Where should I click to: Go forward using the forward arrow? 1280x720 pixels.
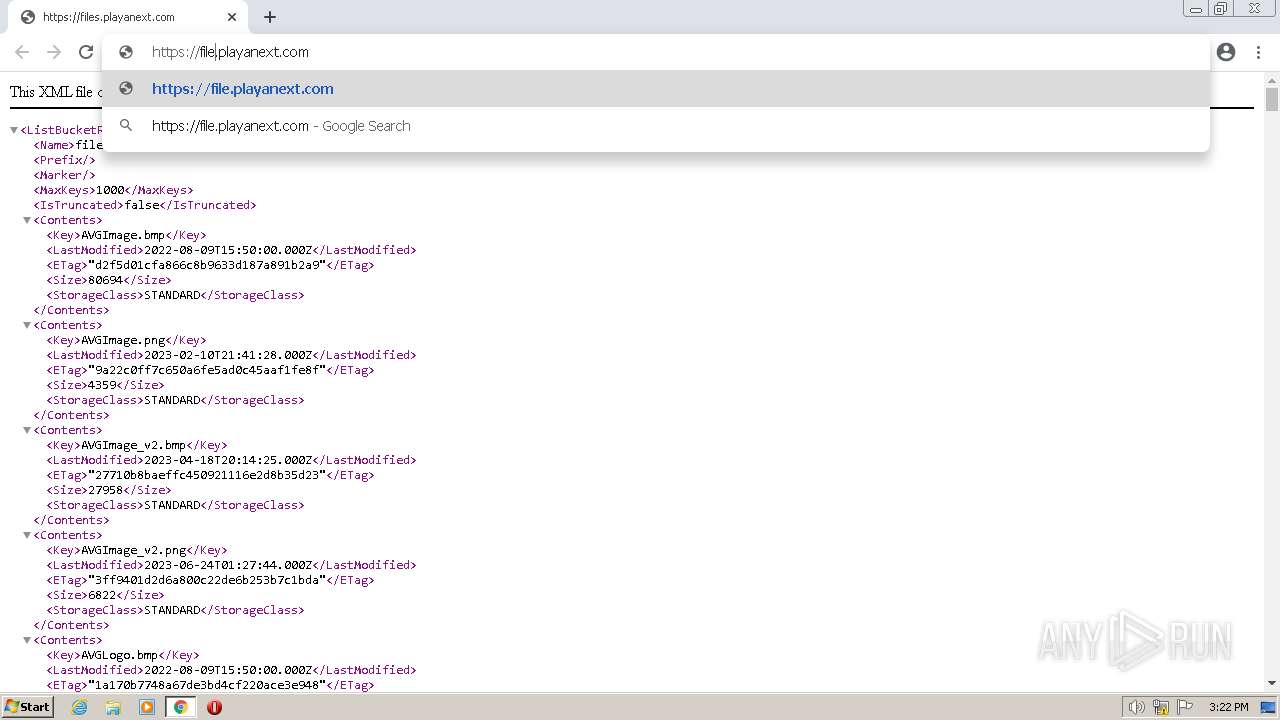pos(54,52)
